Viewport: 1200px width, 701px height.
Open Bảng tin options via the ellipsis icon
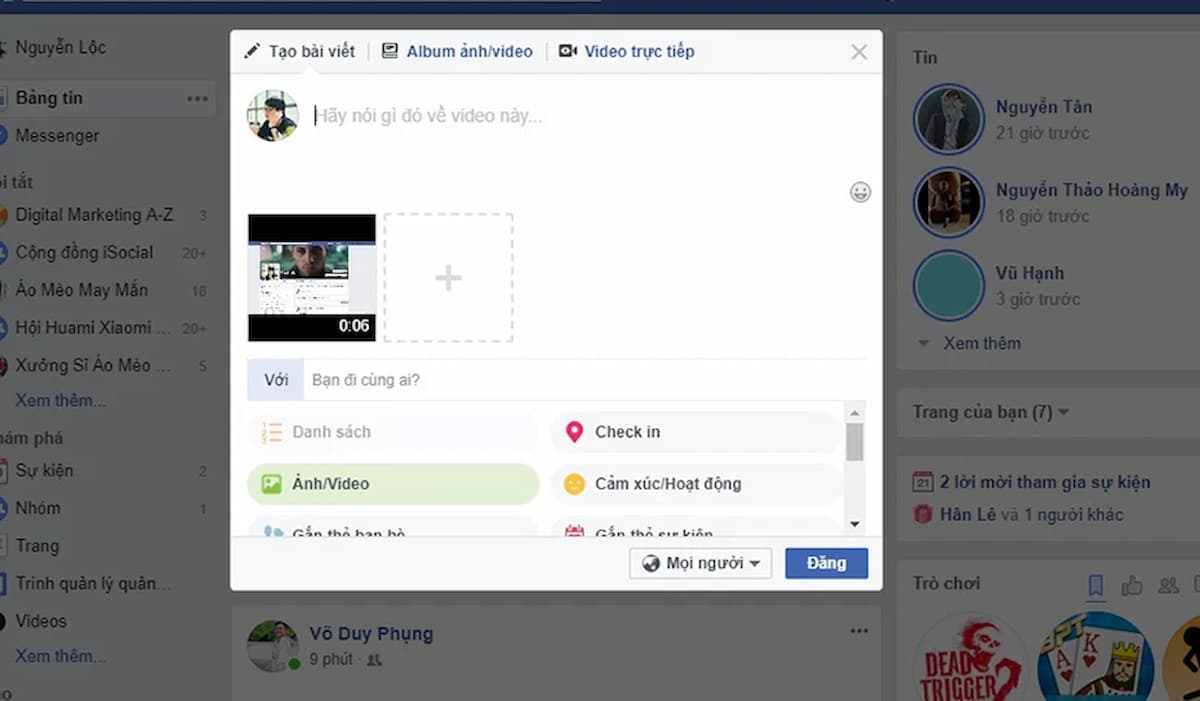(x=197, y=97)
